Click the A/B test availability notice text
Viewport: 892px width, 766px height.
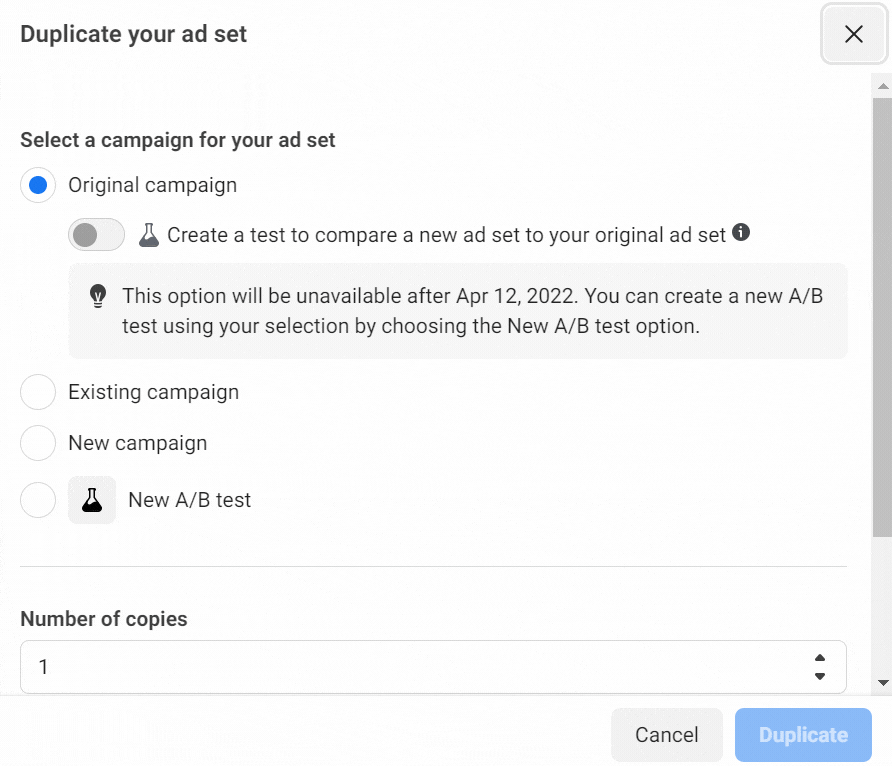coord(472,311)
